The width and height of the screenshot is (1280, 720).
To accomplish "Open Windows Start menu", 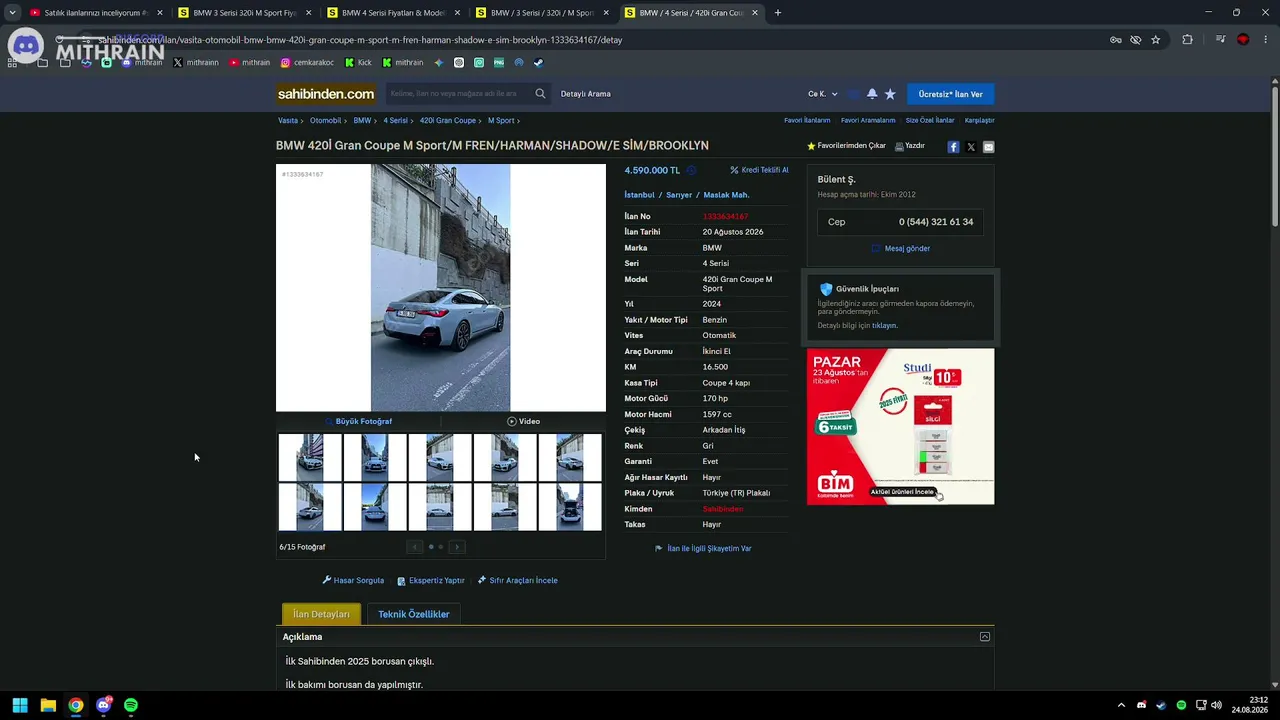I will [x=20, y=705].
